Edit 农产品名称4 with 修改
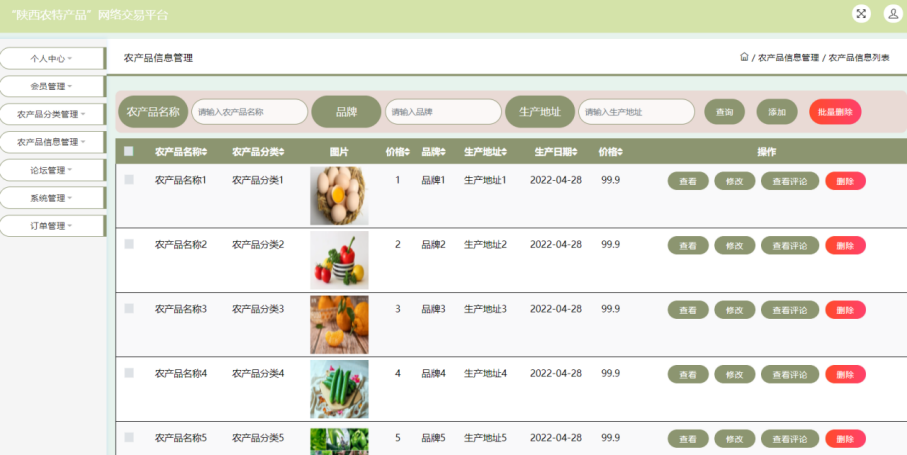907x455 pixels. click(x=735, y=374)
